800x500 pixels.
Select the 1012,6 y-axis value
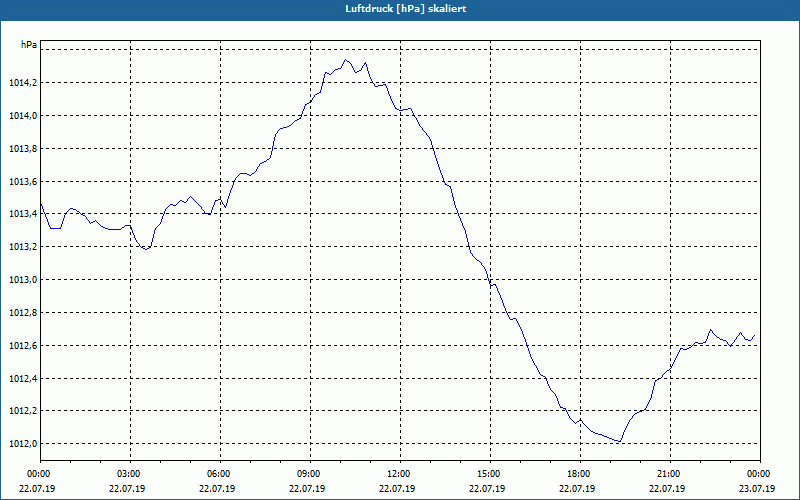click(x=23, y=346)
